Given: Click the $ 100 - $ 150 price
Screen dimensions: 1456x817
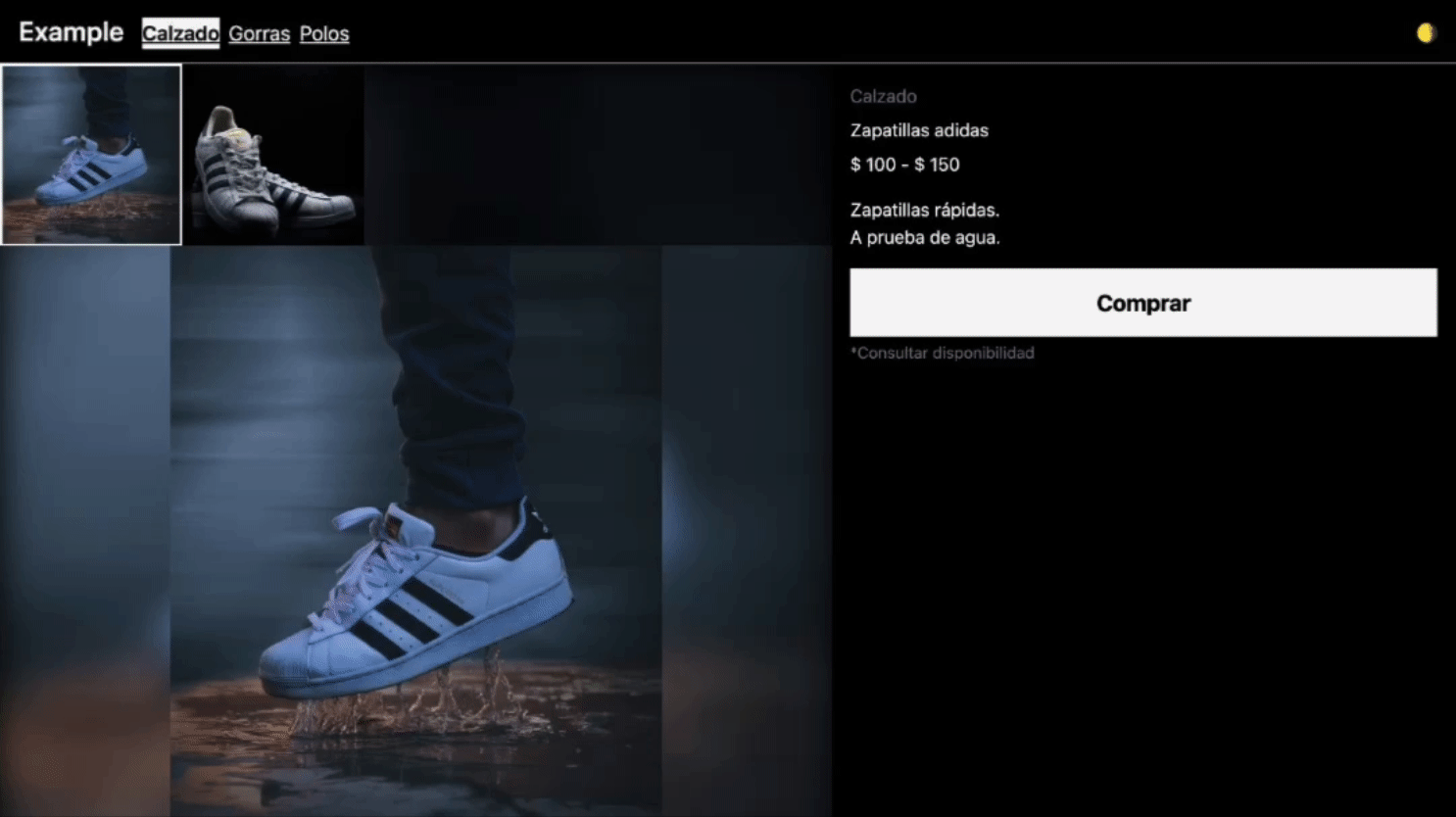Looking at the screenshot, I should pos(904,165).
